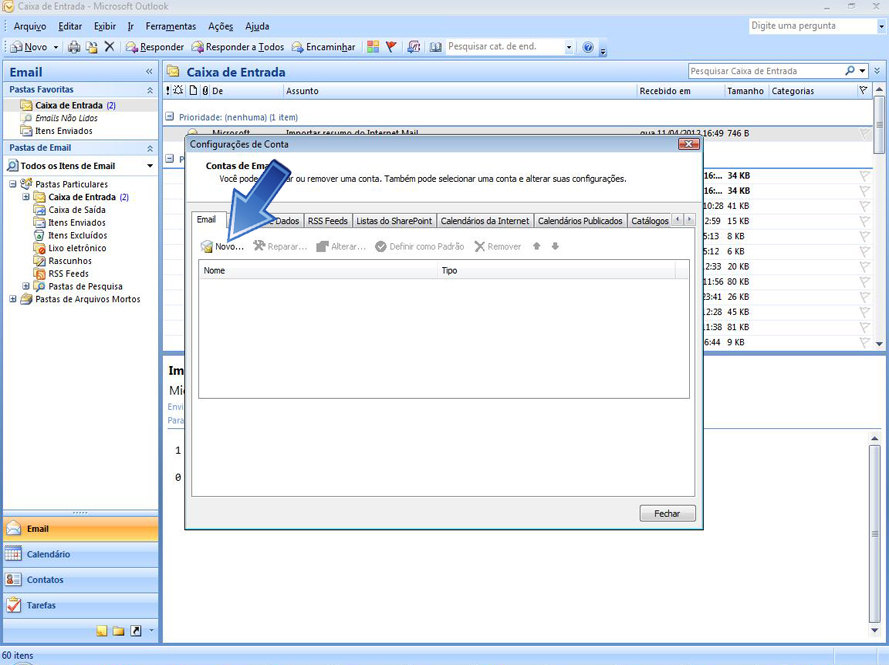Click the Remover account icon
889x665 pixels.
pyautogui.click(x=480, y=247)
